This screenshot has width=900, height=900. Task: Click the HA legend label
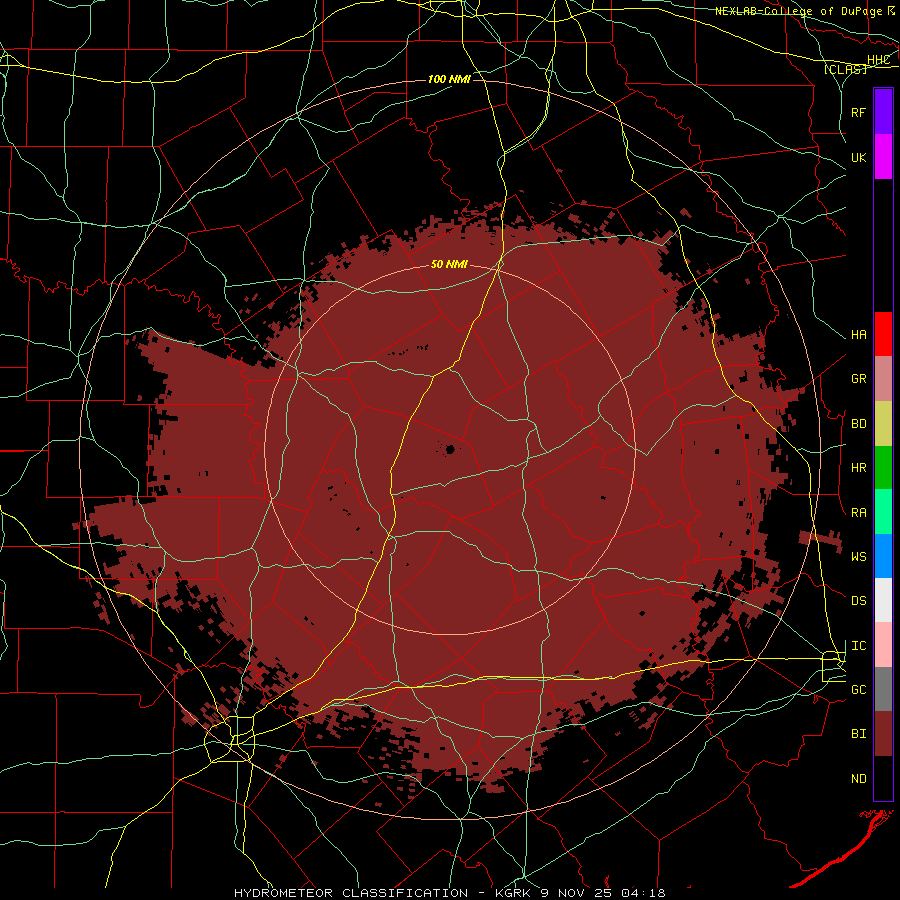tap(858, 335)
